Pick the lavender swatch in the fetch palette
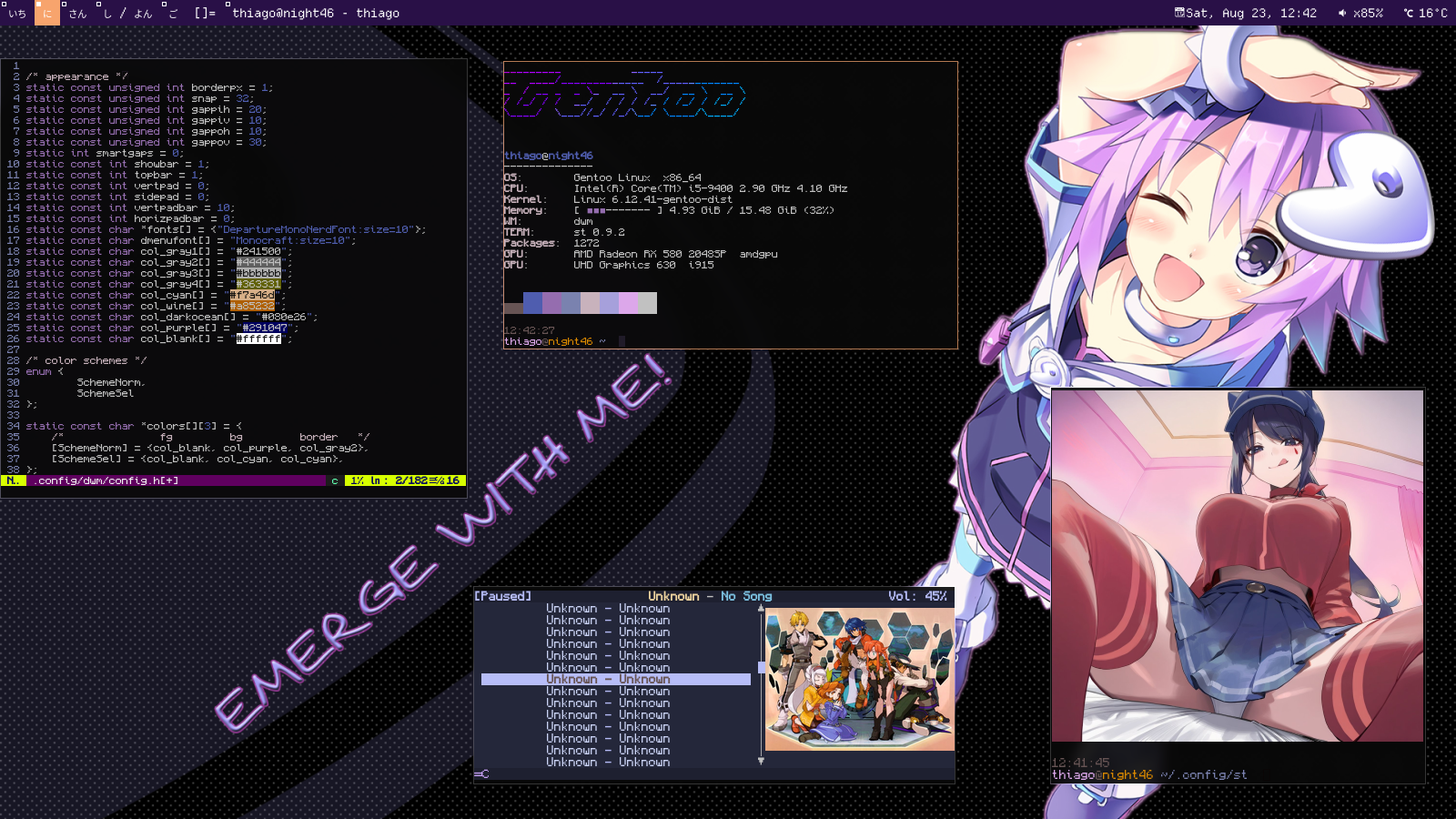The width and height of the screenshot is (1456, 819). [x=609, y=303]
